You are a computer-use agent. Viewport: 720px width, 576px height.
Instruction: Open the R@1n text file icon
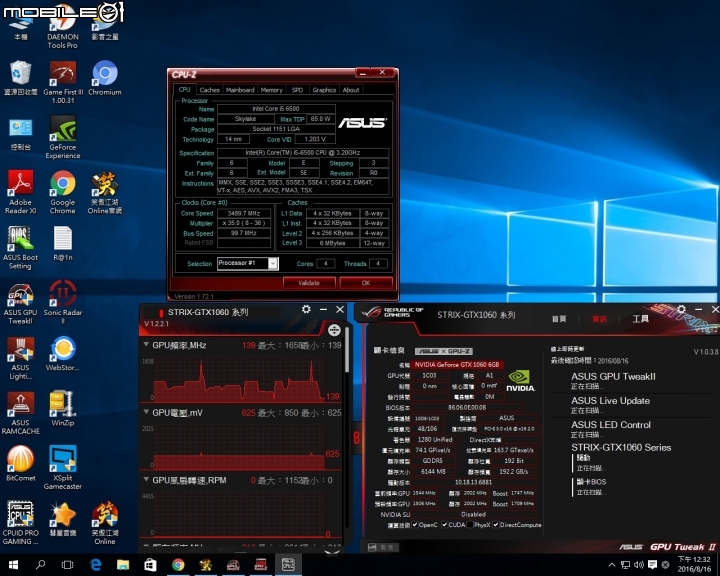62,243
